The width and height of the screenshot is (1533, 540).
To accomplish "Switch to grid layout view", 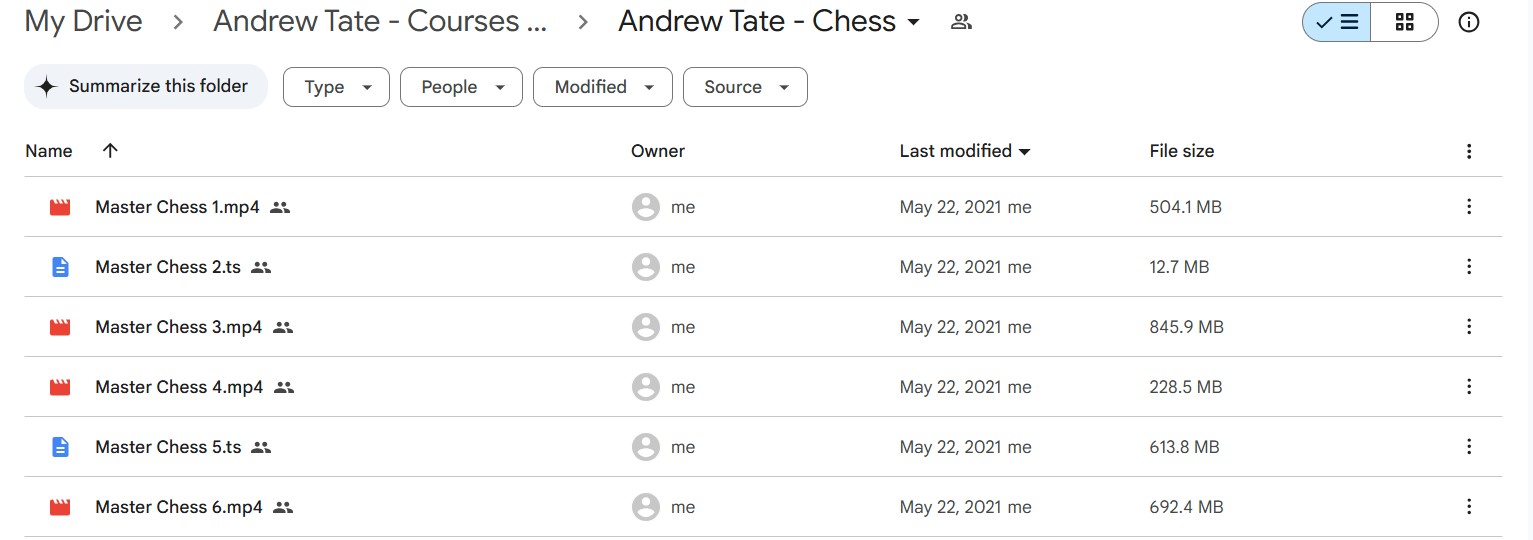I will point(1404,22).
